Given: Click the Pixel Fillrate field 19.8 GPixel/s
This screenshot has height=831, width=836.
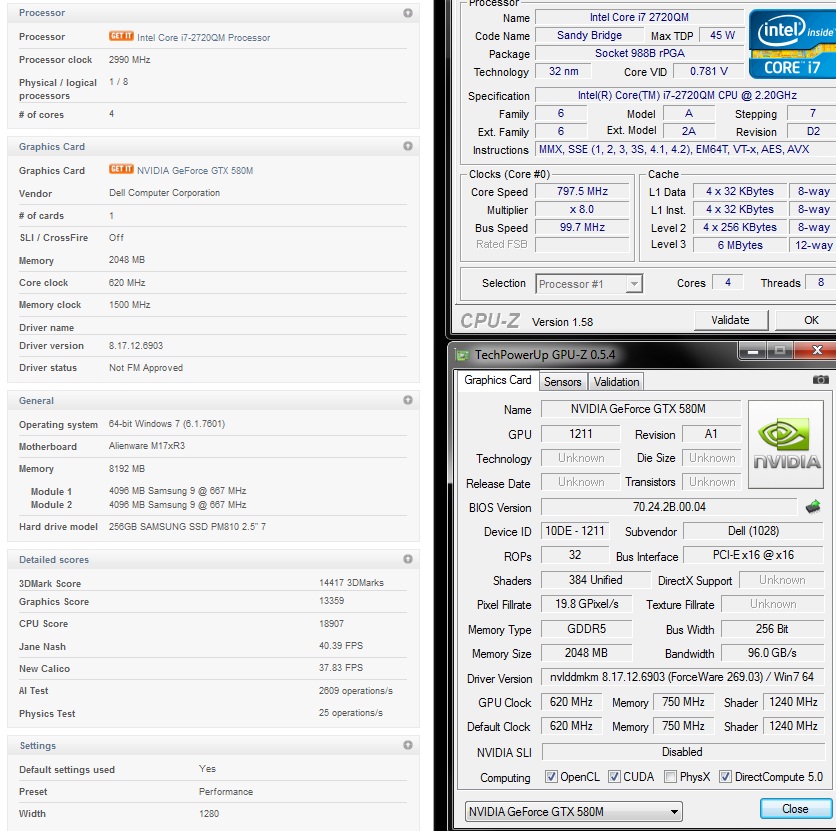Looking at the screenshot, I should pyautogui.click(x=586, y=604).
